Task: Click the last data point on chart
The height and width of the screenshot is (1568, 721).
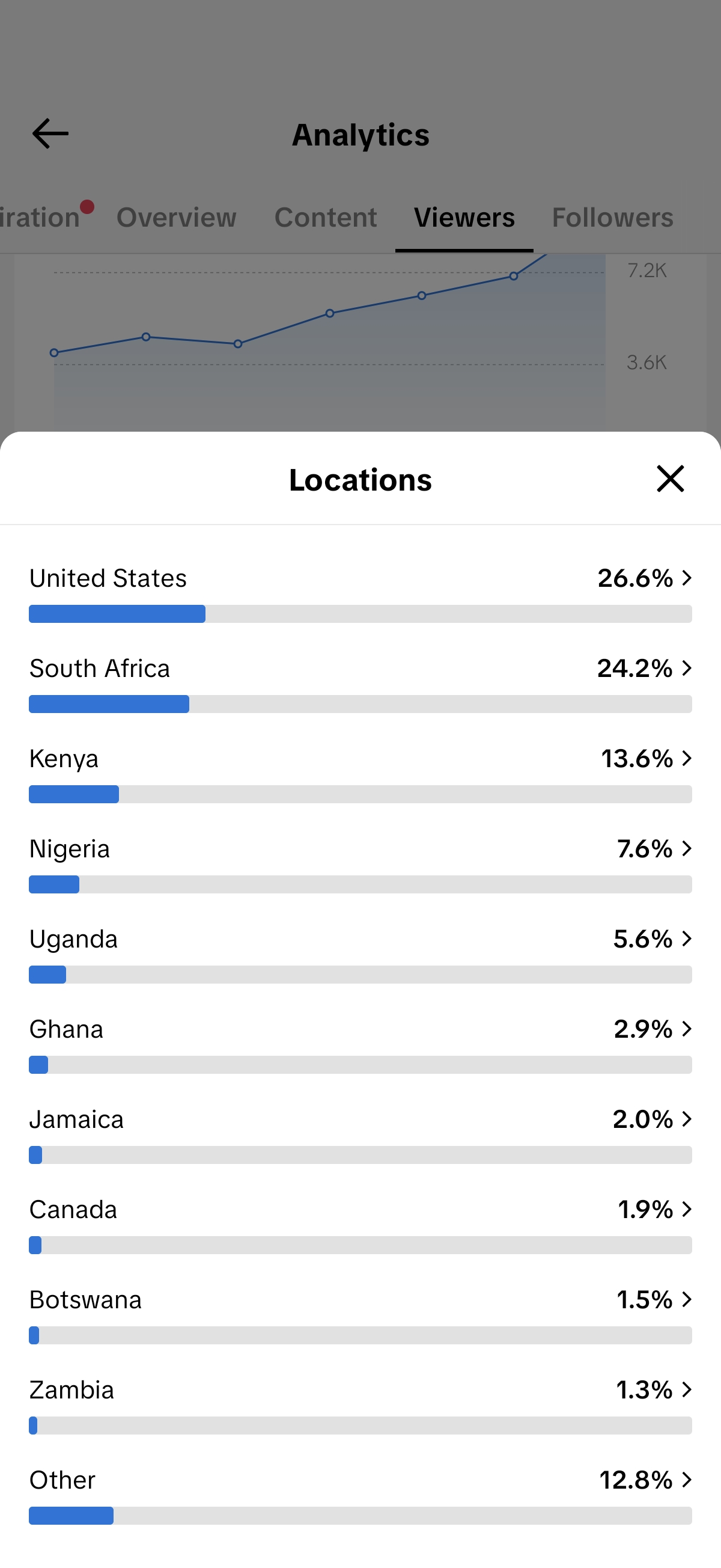Action: click(x=514, y=277)
